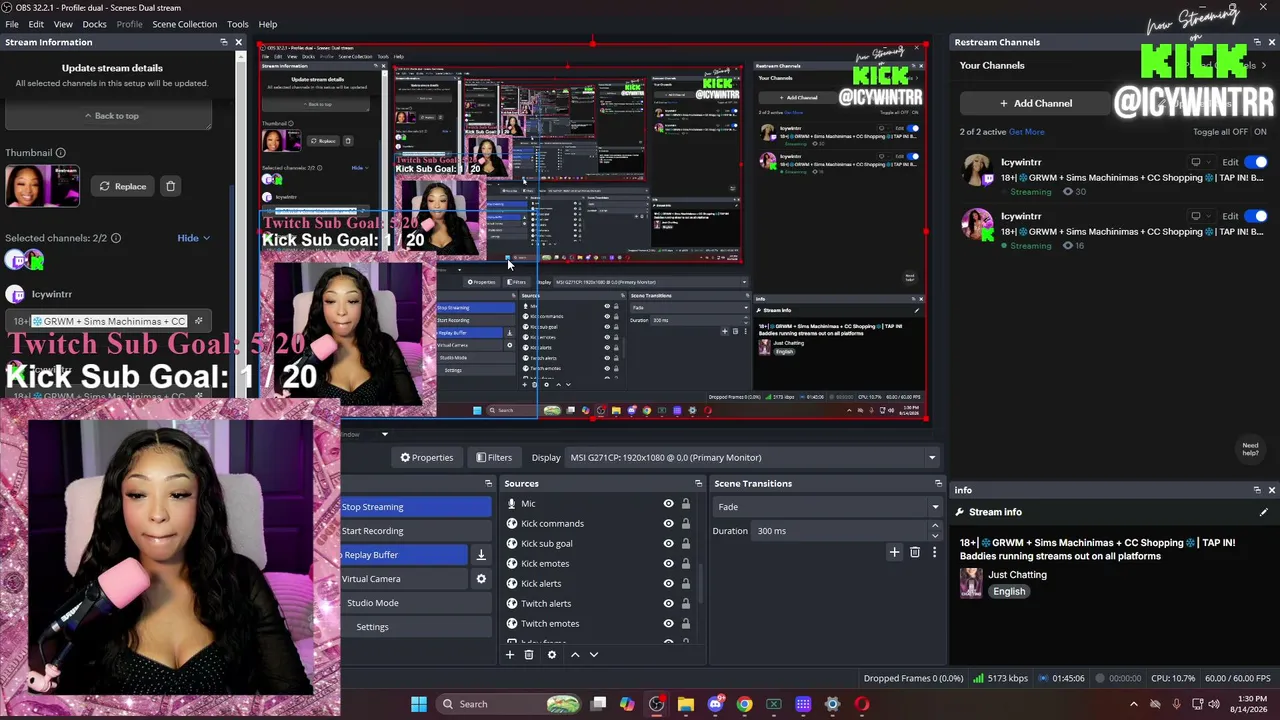Viewport: 1280px width, 720px height.
Task: Open source Properties
Action: pyautogui.click(x=427, y=458)
